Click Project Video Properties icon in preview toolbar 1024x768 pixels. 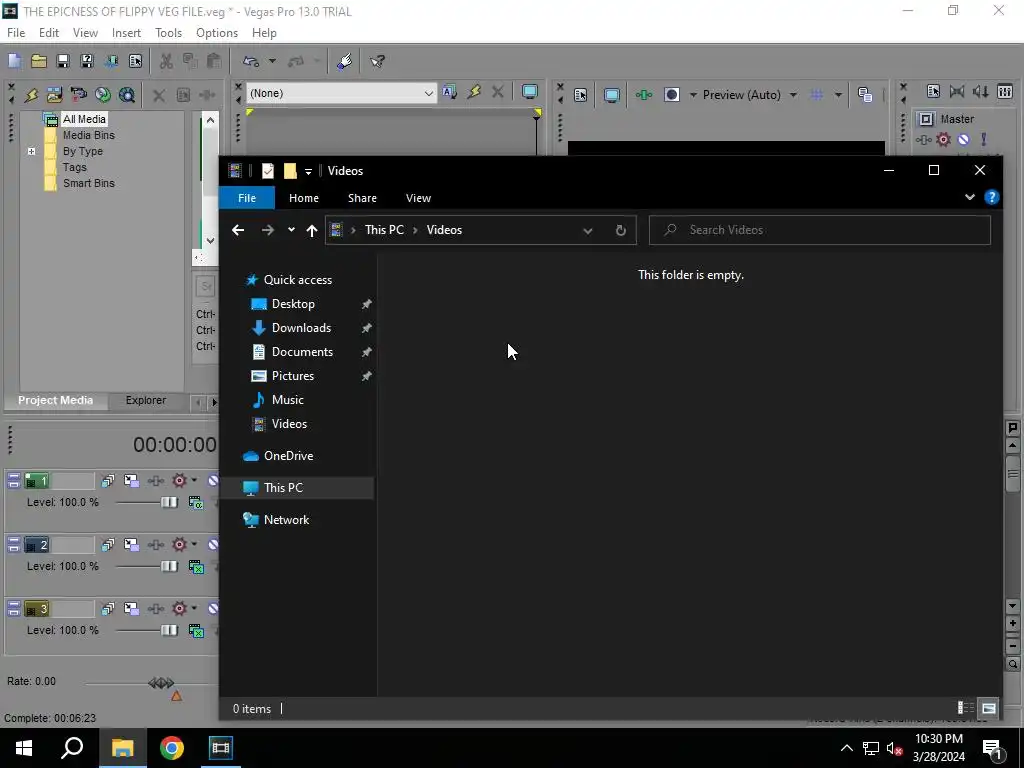580,95
